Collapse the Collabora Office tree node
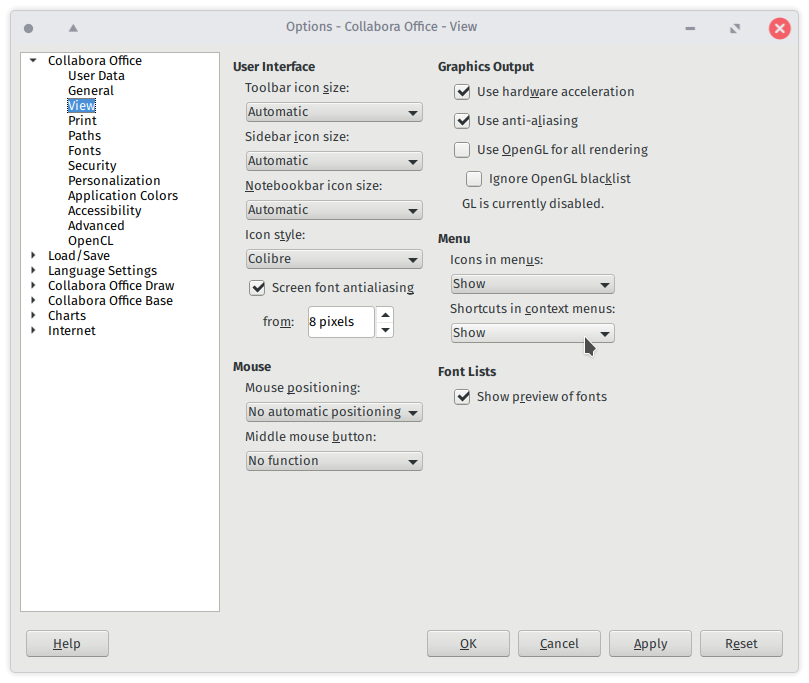The image size is (809, 683). pyautogui.click(x=33, y=61)
